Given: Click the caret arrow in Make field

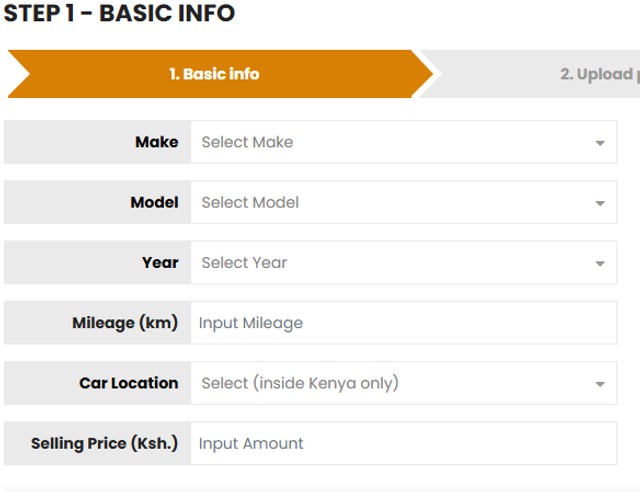Looking at the screenshot, I should point(600,143).
